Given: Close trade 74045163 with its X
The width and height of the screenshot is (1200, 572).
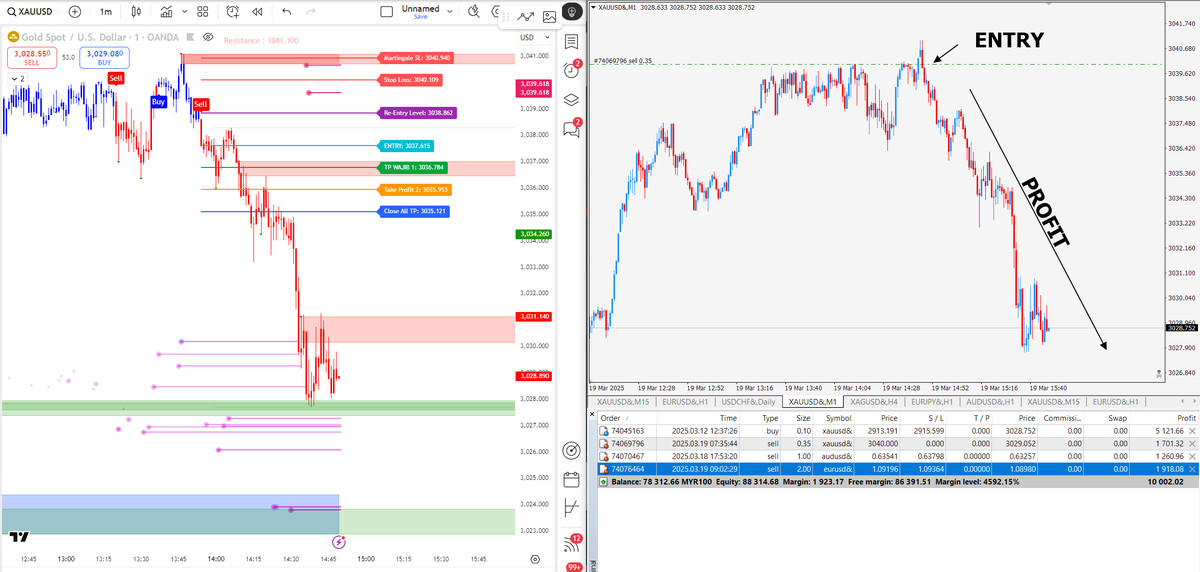Looking at the screenshot, I should pyautogui.click(x=1191, y=430).
